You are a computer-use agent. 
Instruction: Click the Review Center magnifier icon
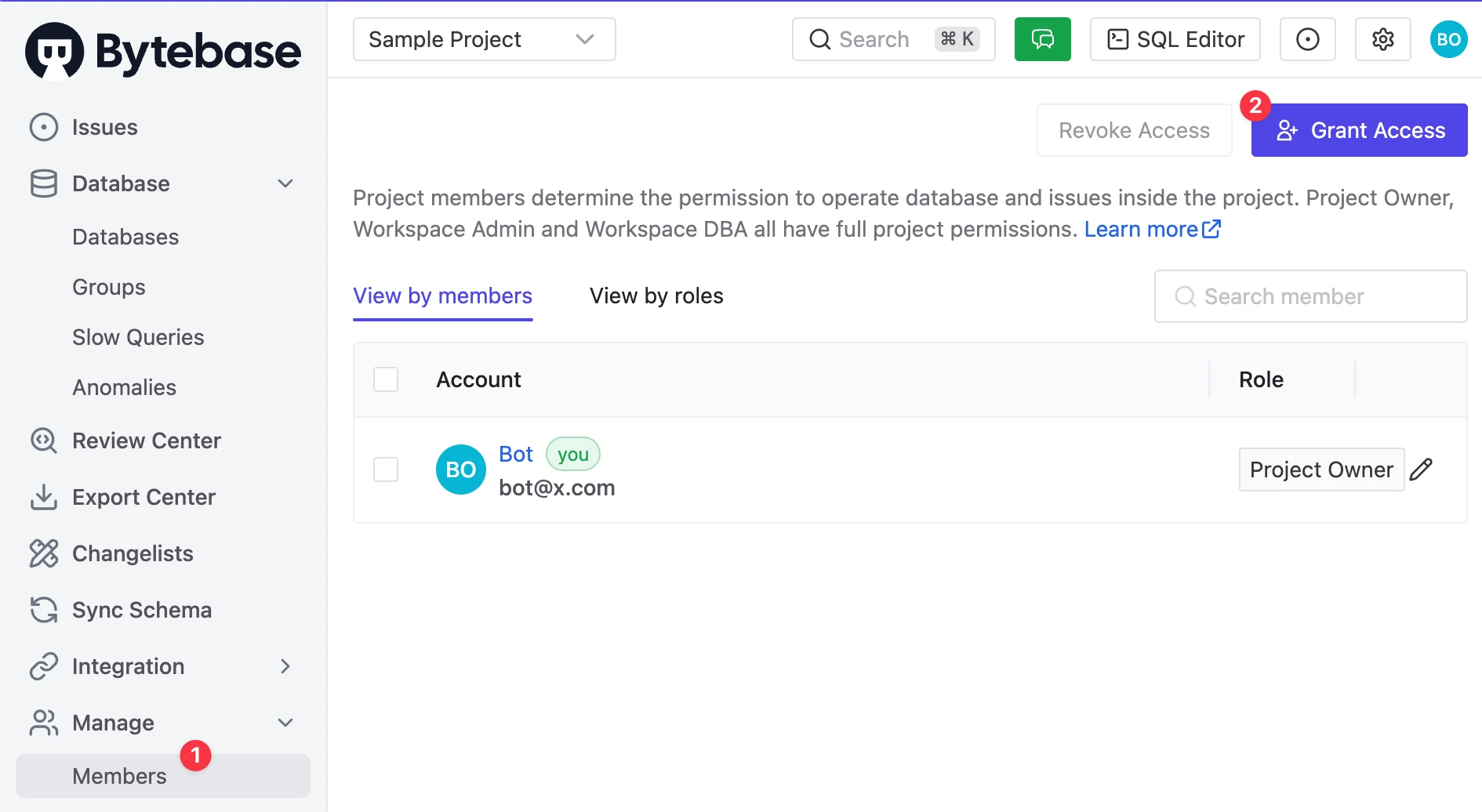pos(44,440)
